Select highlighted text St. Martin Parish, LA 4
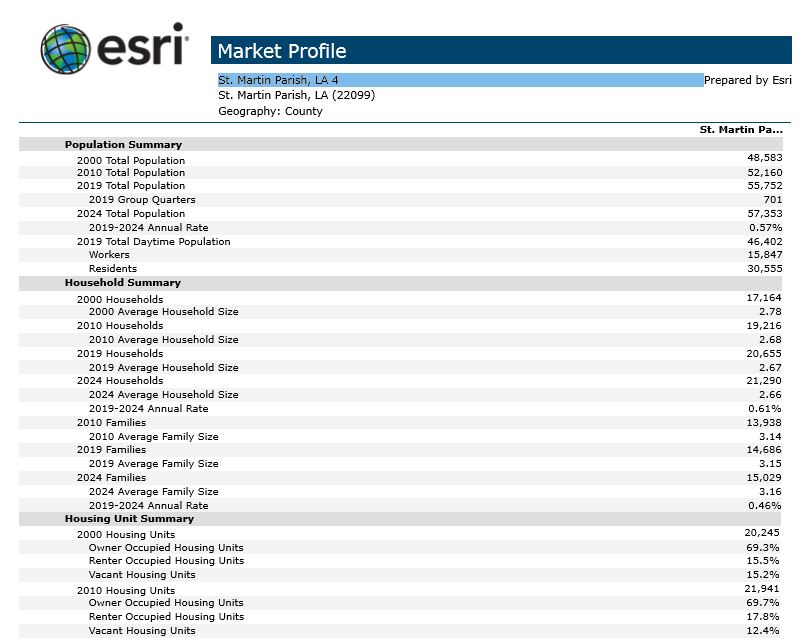The width and height of the screenshot is (809, 640). pyautogui.click(x=278, y=80)
